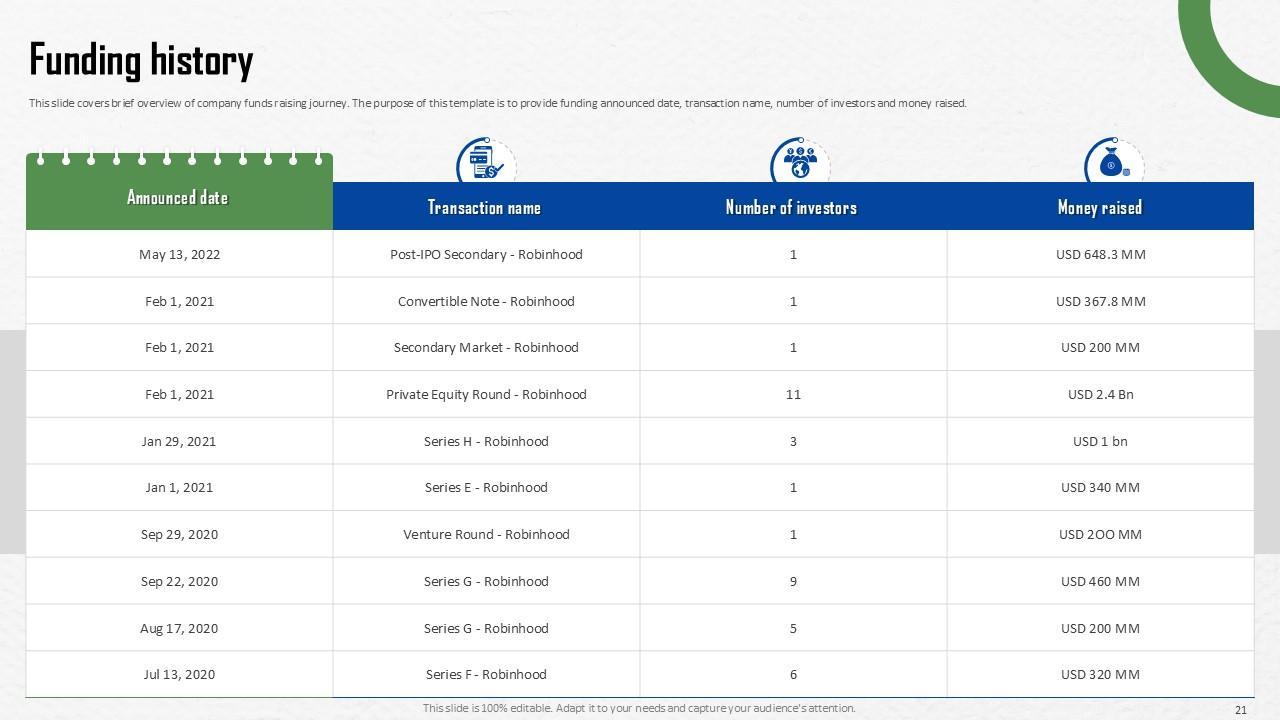The image size is (1280, 720).
Task: Click investor count '5'
Action: pyautogui.click(x=793, y=628)
